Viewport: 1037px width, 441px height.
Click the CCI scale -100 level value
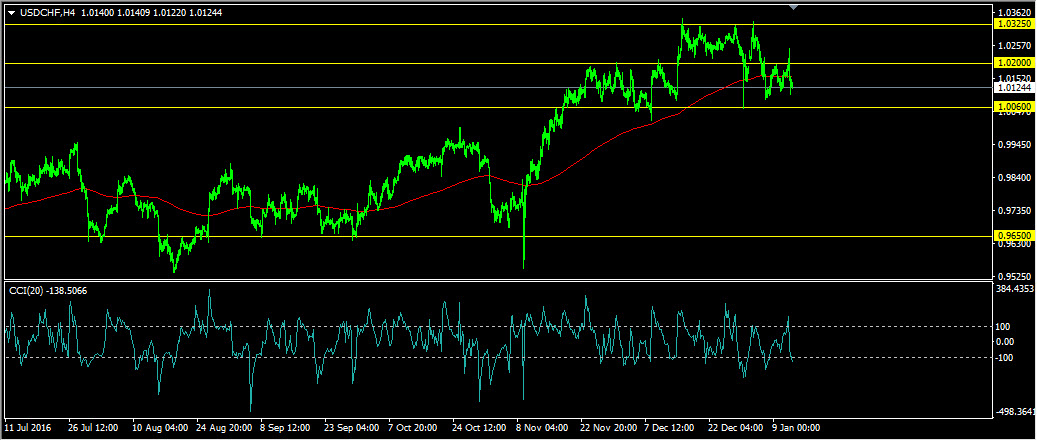click(1005, 358)
